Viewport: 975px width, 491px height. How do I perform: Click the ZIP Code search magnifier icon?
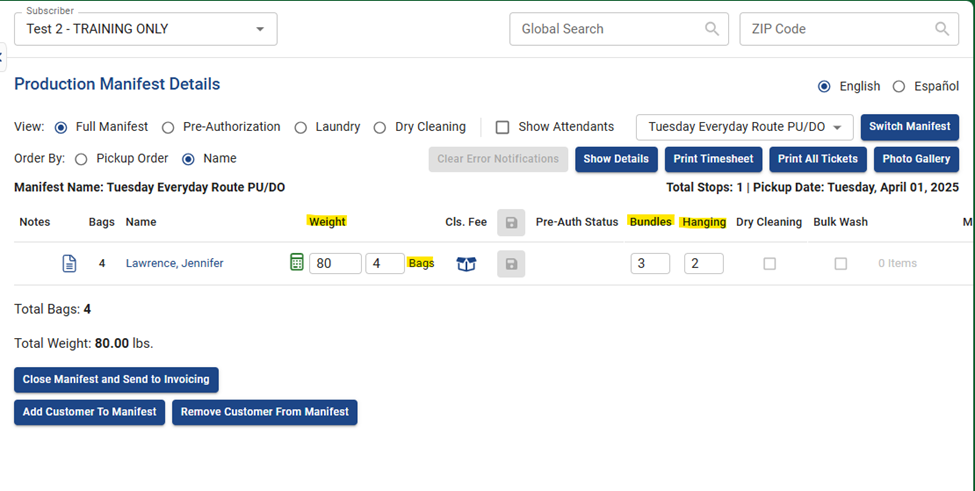click(942, 29)
